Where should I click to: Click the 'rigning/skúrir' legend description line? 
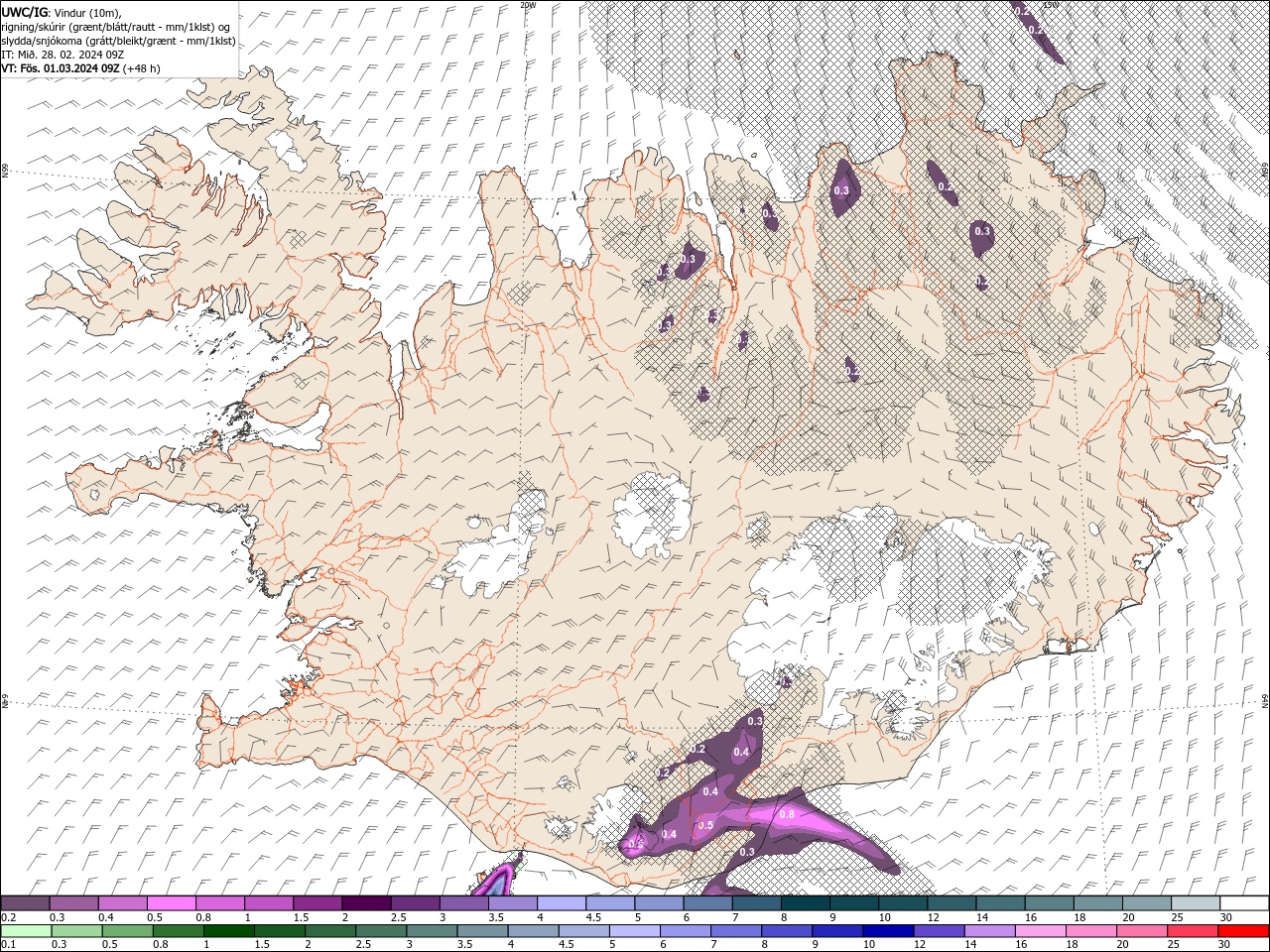click(x=116, y=27)
